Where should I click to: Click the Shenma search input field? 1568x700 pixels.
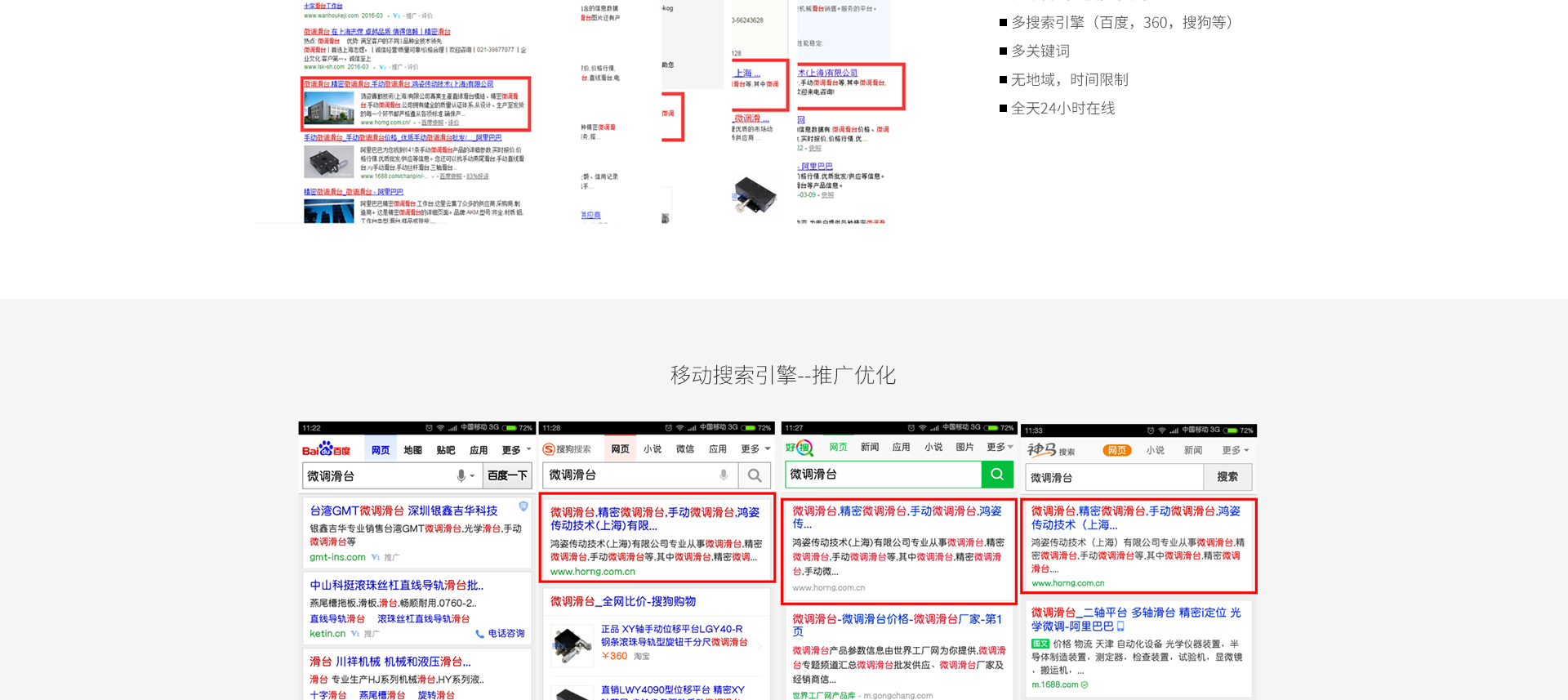click(1115, 477)
